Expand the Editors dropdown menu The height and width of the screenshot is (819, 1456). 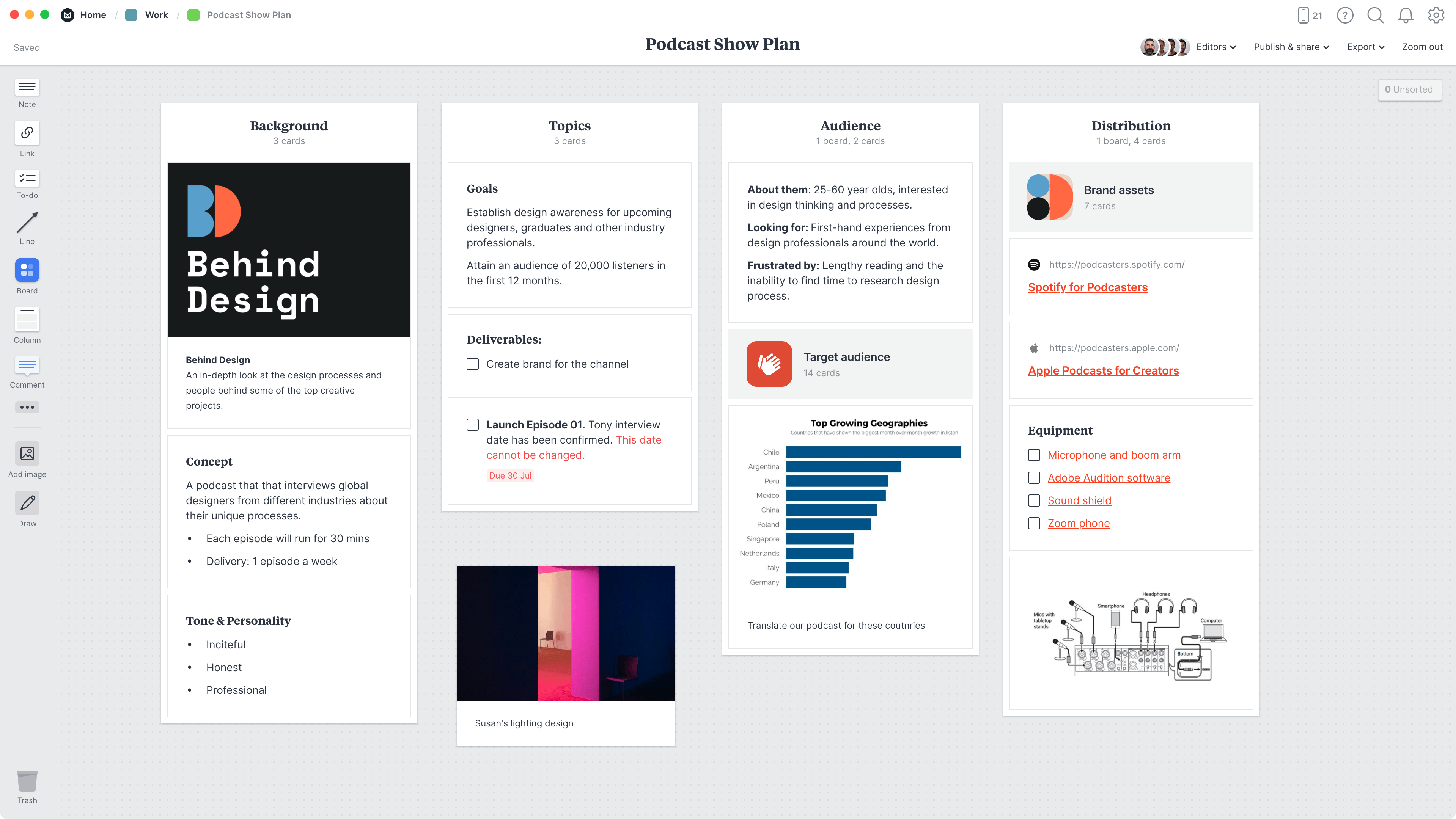[1215, 47]
